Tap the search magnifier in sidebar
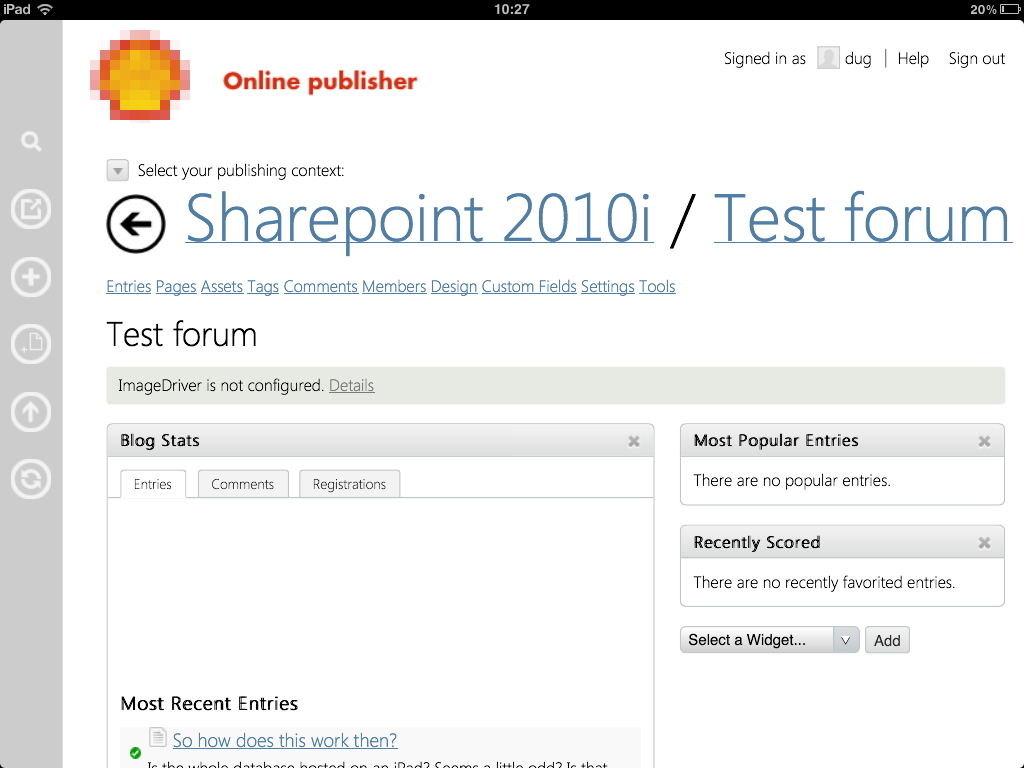Viewport: 1024px width, 768px height. click(31, 142)
